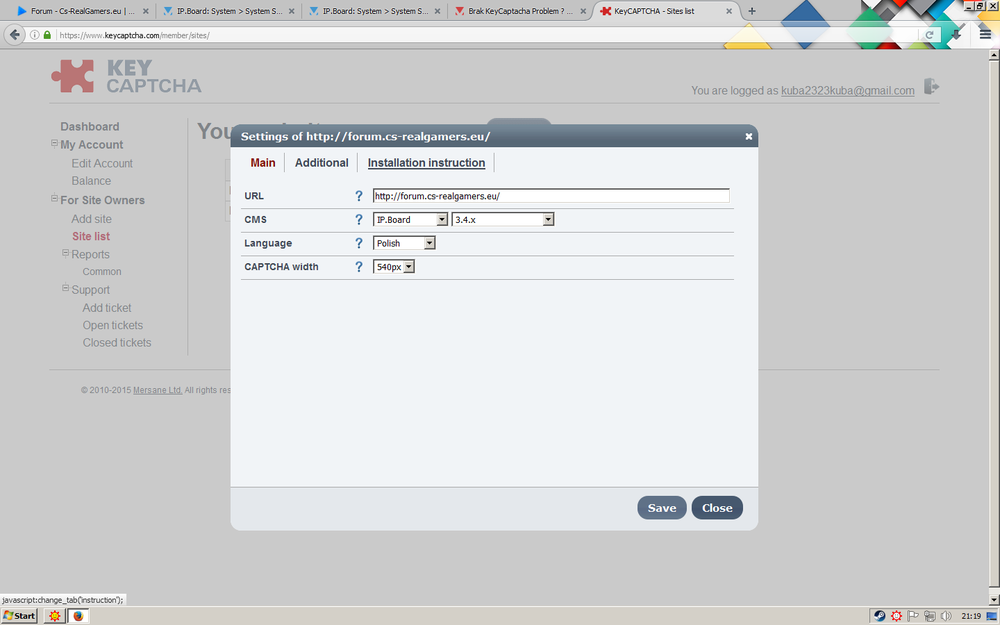Click the Language help question mark icon

(359, 243)
